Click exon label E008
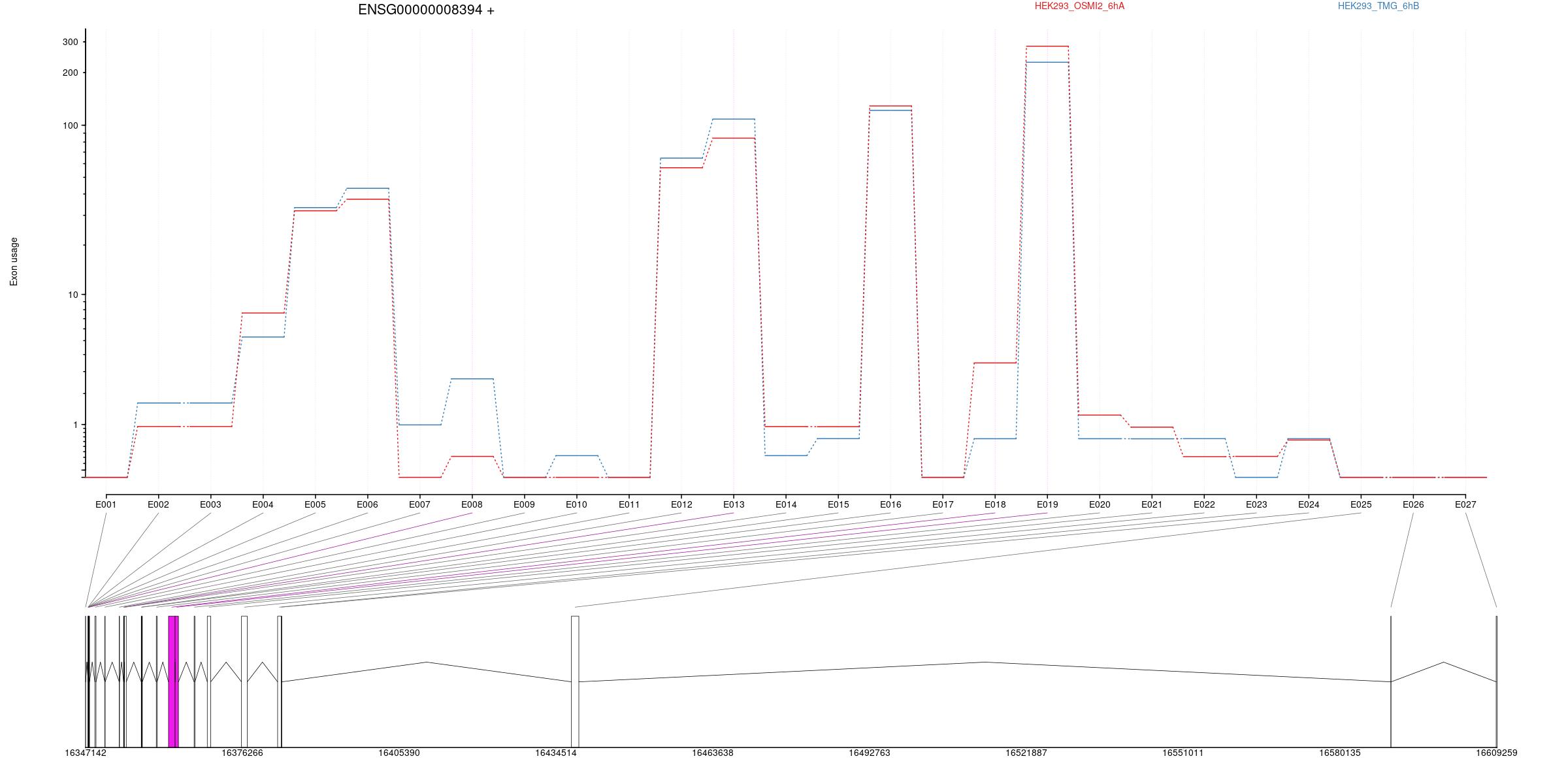 [472, 504]
